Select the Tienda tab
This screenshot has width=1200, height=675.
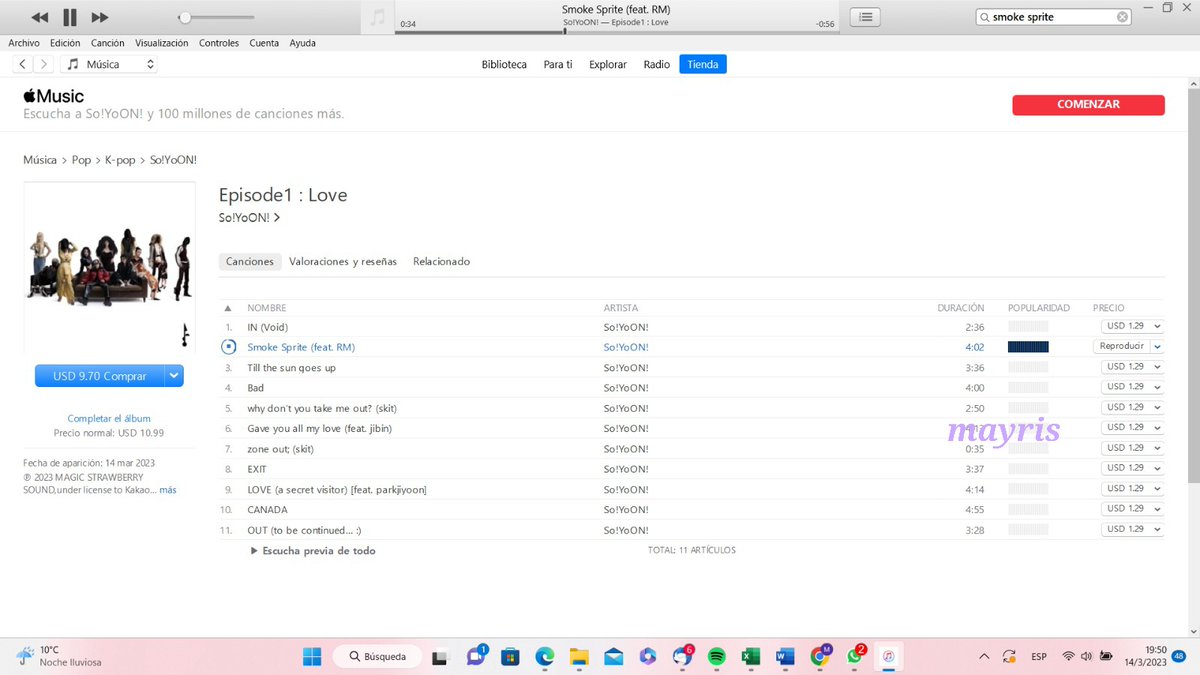(703, 64)
